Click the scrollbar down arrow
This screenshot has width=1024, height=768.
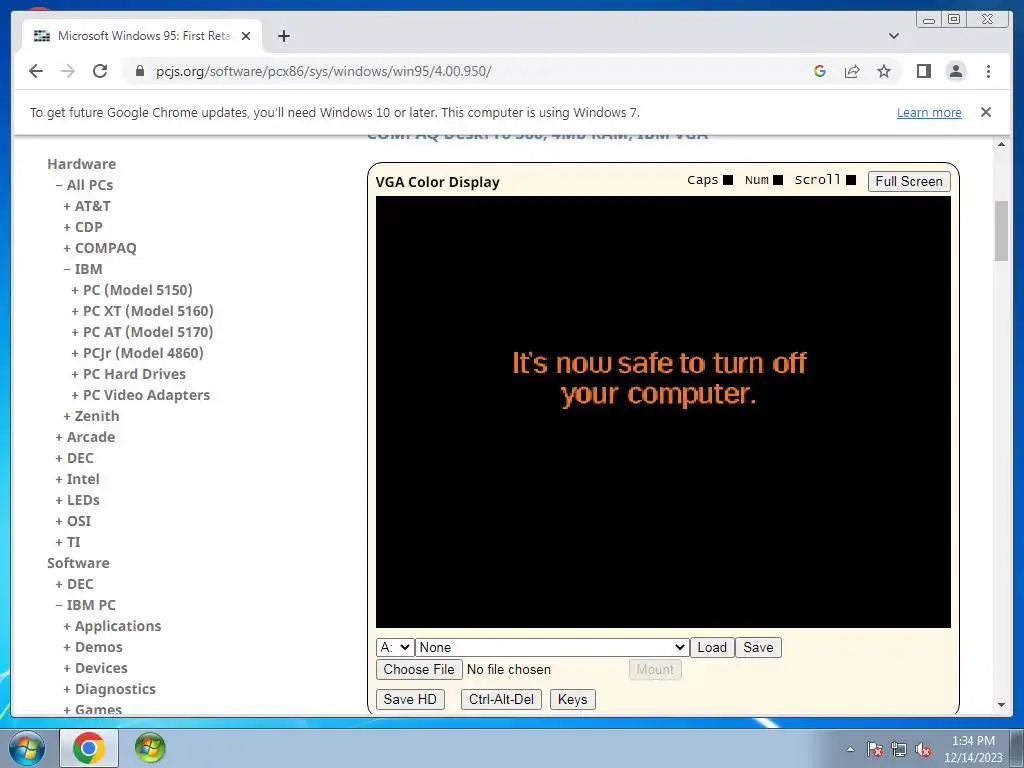[x=1001, y=705]
